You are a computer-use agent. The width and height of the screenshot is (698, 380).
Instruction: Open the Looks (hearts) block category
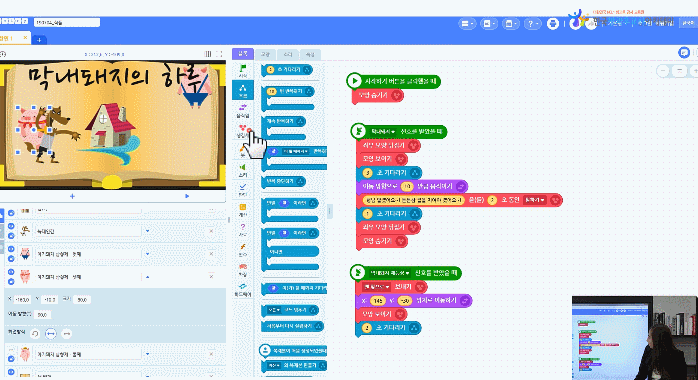pyautogui.click(x=243, y=130)
